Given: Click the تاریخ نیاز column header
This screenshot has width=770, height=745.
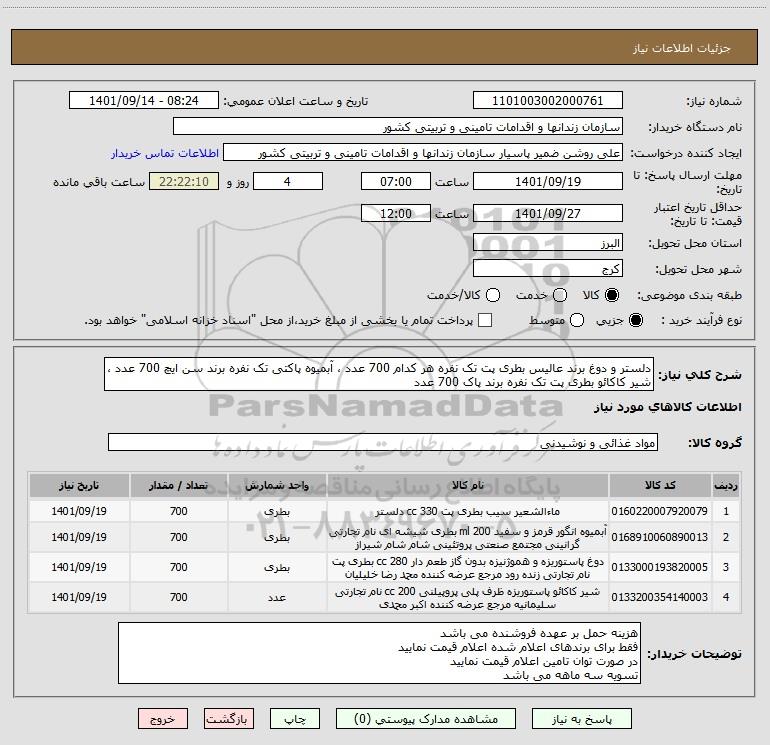Looking at the screenshot, I should pyautogui.click(x=79, y=485).
